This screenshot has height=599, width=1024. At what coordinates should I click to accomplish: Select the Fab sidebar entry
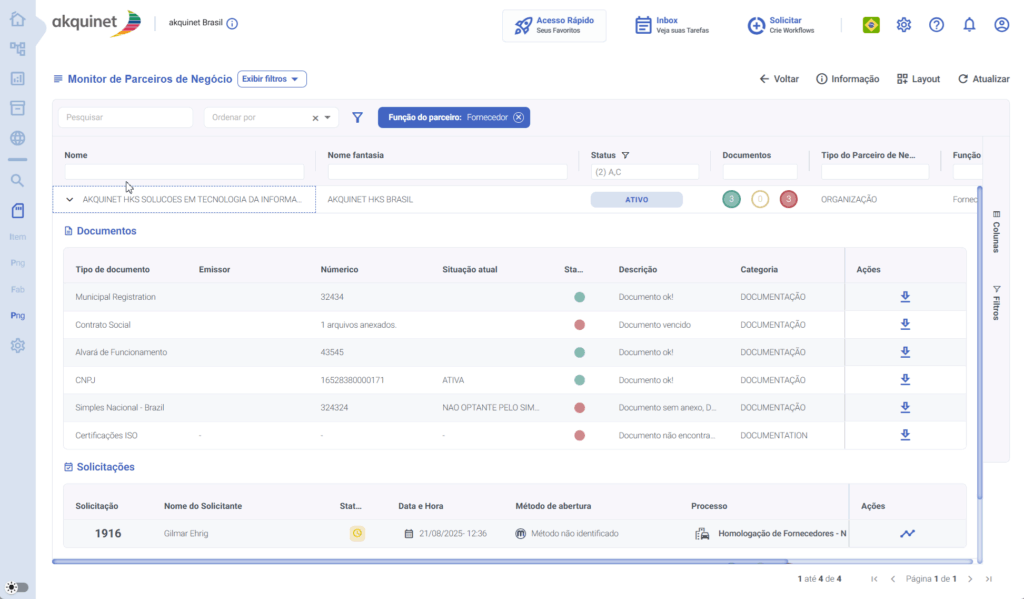[x=18, y=289]
